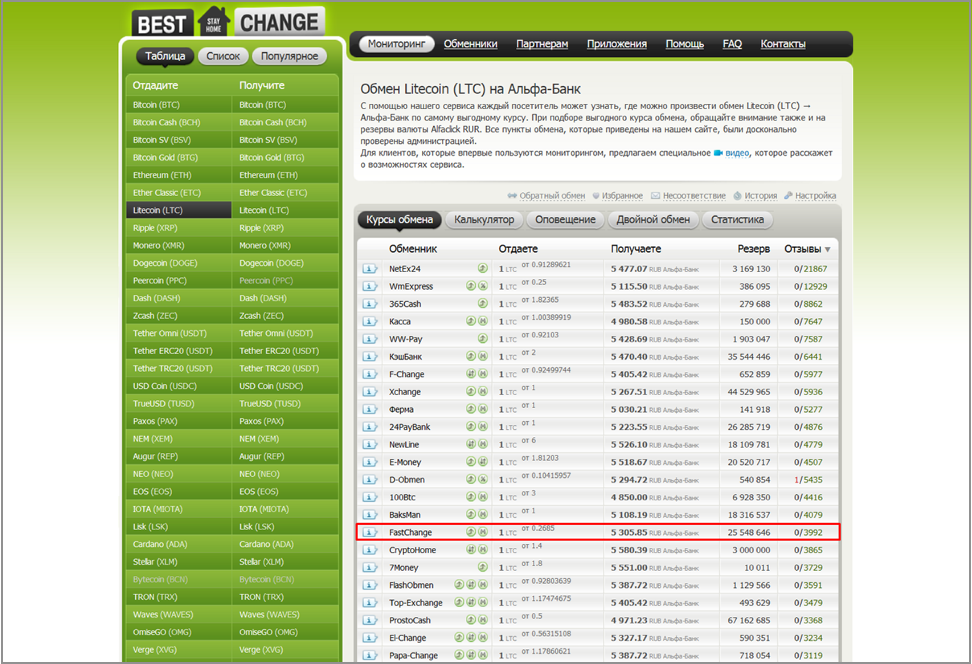Select the Курсы обмена tab
Viewport: 972px width, 664px height.
(399, 219)
